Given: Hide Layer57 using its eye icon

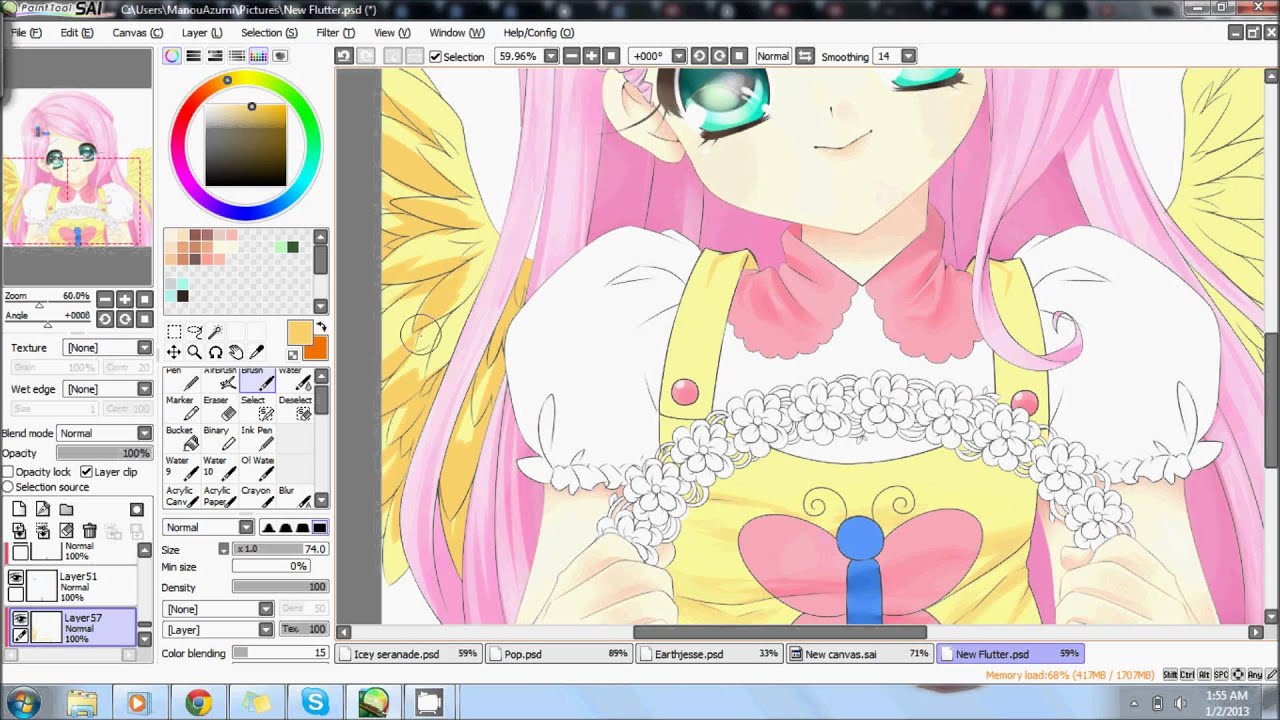Looking at the screenshot, I should [x=19, y=619].
